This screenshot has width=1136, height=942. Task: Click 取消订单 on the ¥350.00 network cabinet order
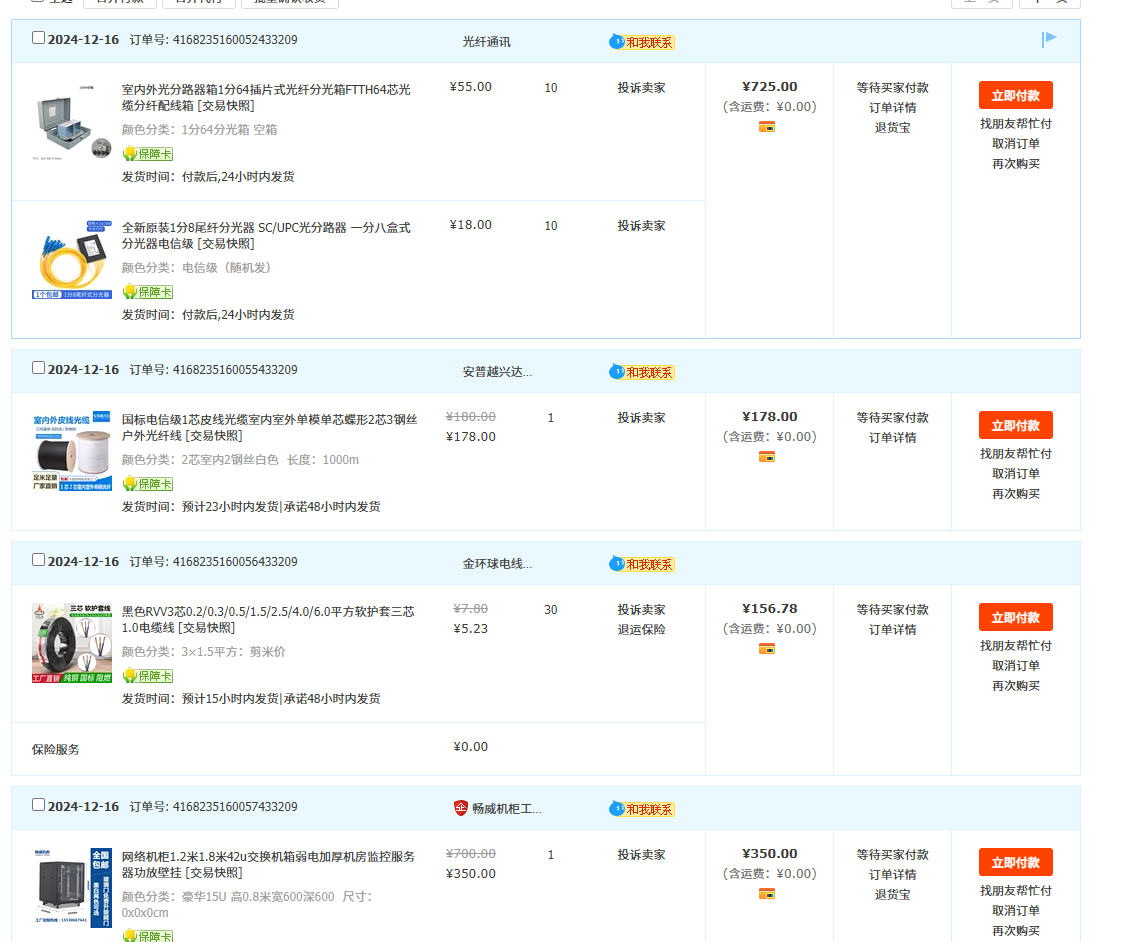coord(1015,911)
